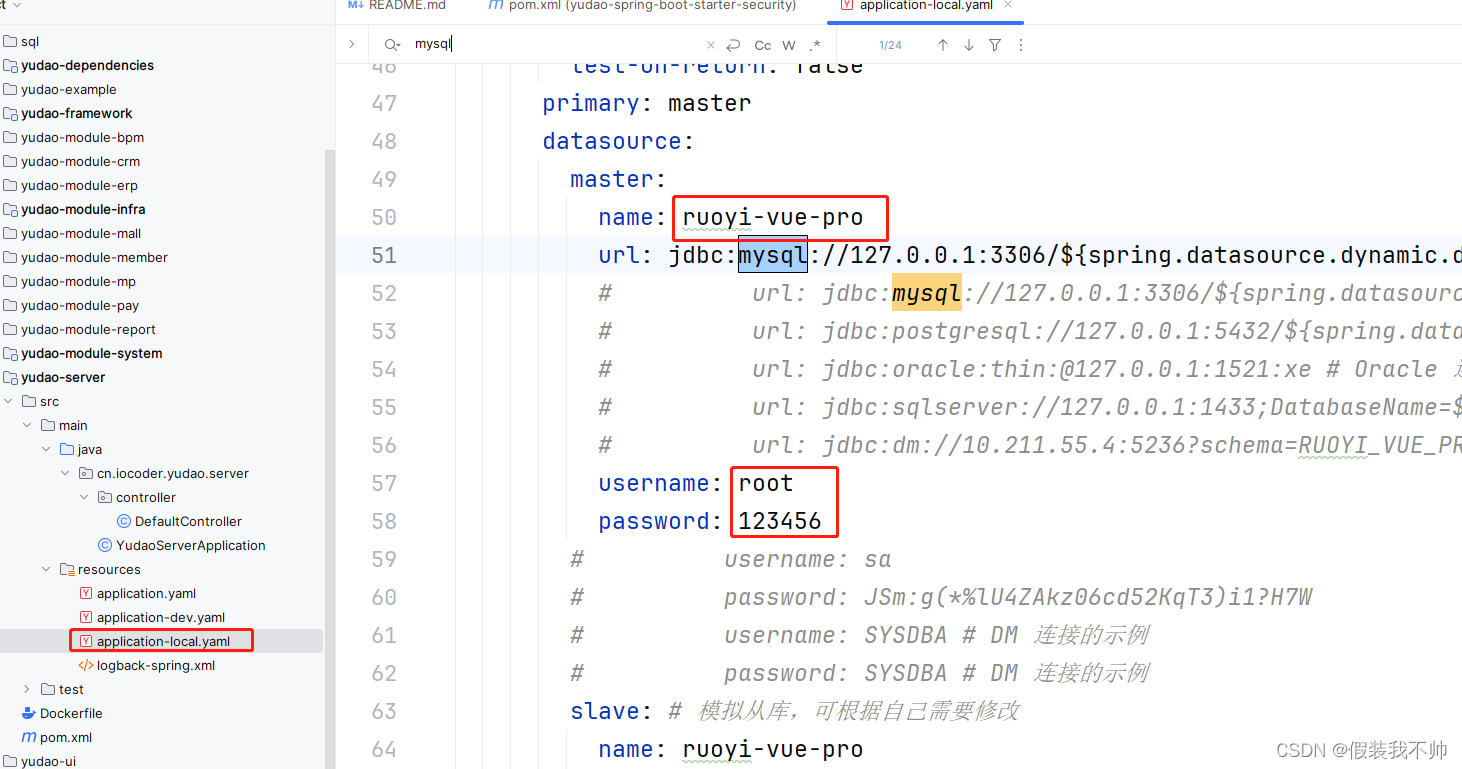Select yudao-module-bpm folder

coord(82,137)
